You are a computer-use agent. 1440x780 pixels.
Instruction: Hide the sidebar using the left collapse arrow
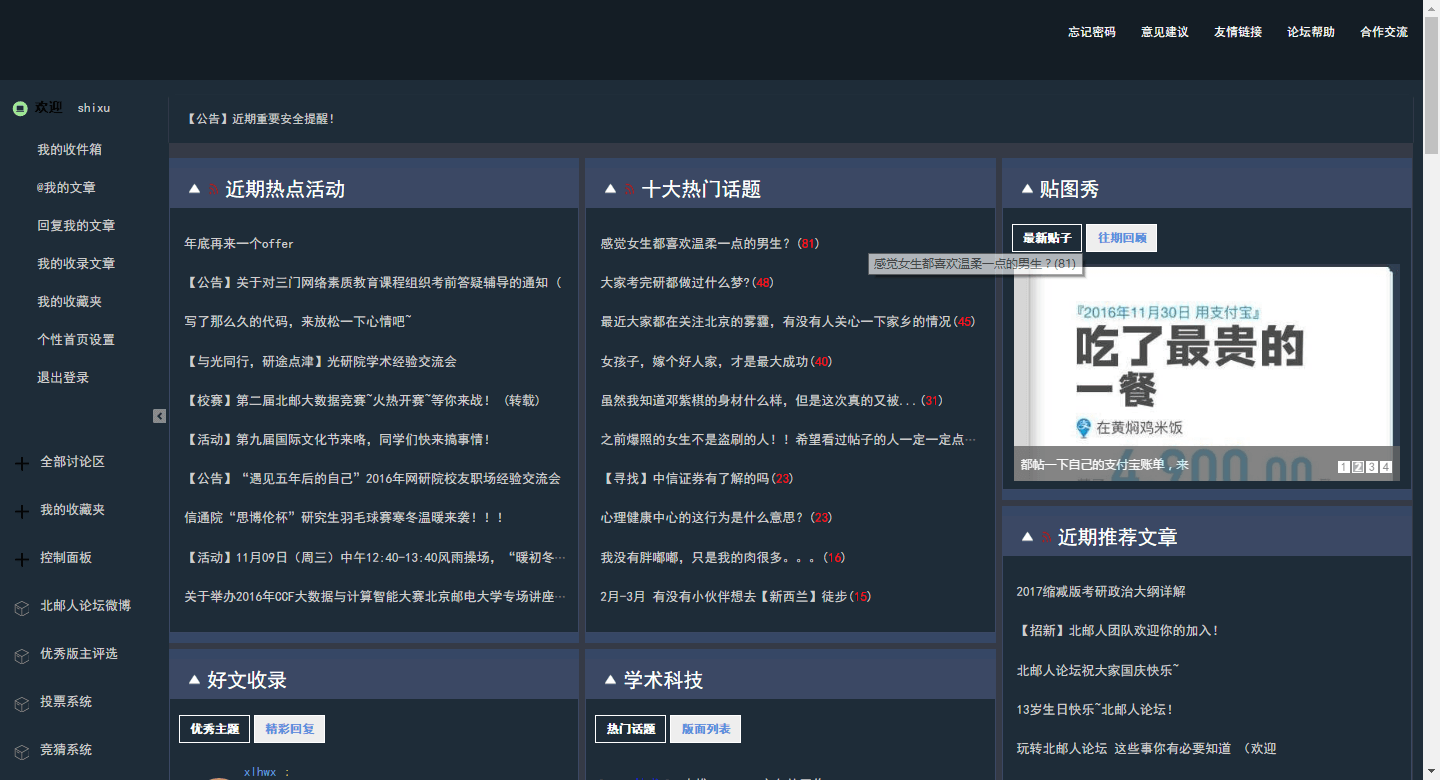click(159, 416)
